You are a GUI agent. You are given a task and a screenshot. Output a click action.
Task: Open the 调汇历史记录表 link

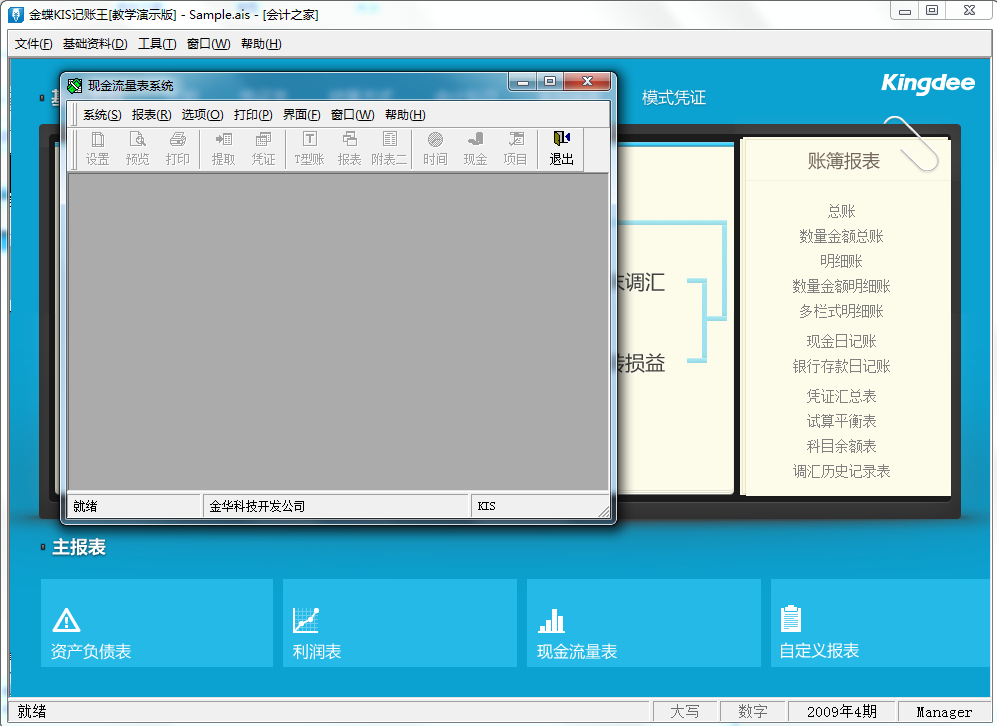coord(841,472)
